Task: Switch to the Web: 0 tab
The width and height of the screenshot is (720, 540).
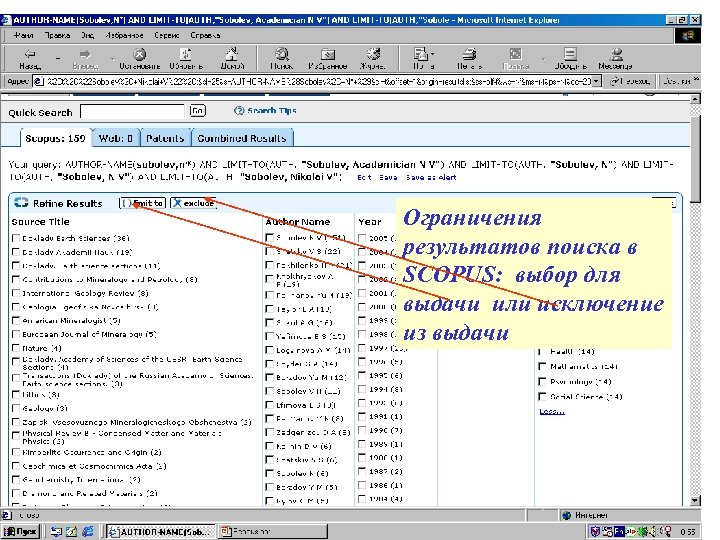Action: click(116, 138)
